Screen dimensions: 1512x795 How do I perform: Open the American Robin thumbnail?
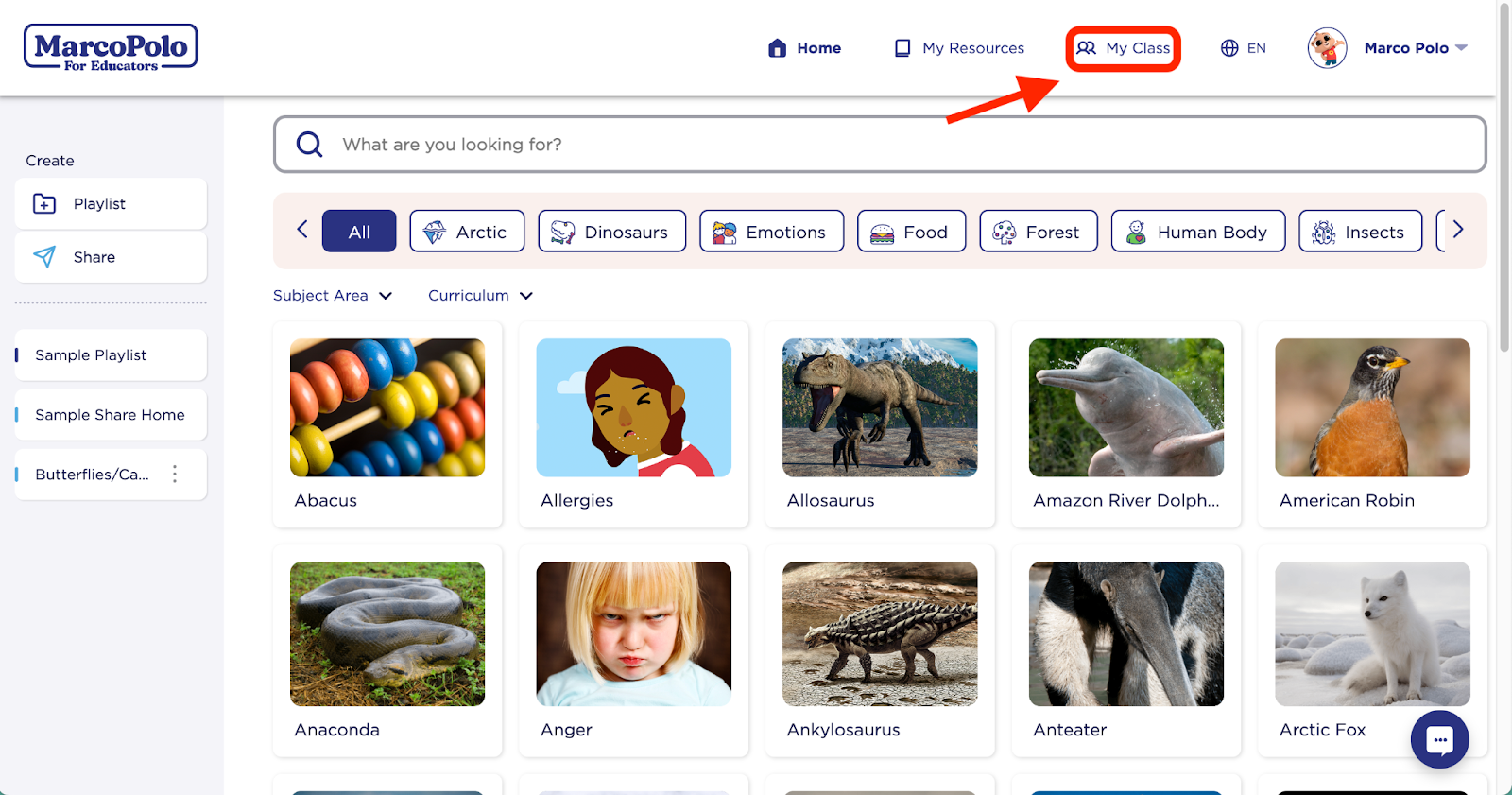pyautogui.click(x=1372, y=407)
